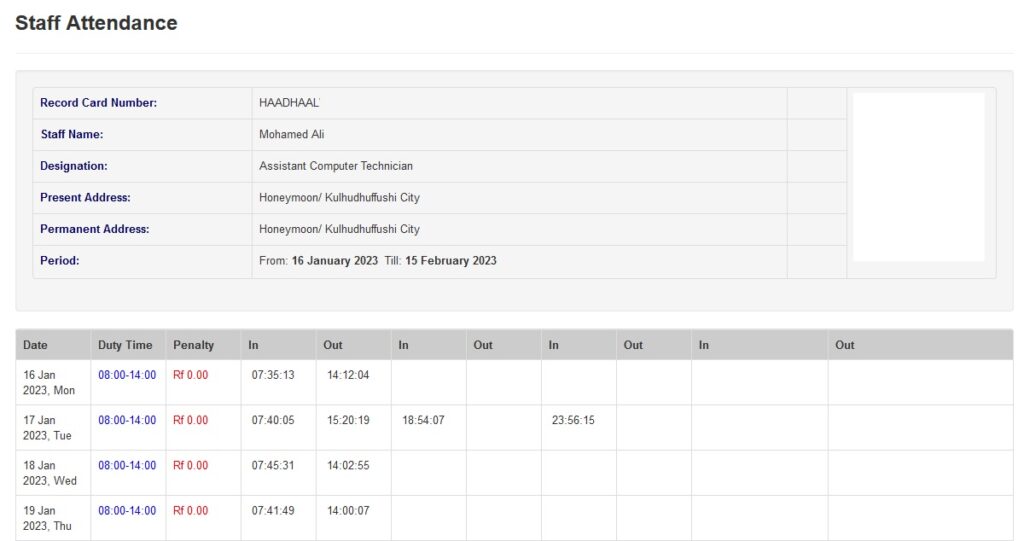Click the 18:54:07 check-in time
Image resolution: width=1024 pixels, height=541 pixels.
[423, 420]
